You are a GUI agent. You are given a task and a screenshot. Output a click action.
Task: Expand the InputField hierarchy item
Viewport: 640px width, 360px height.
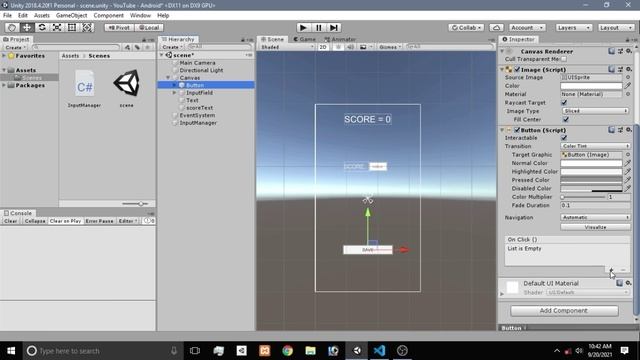(x=174, y=93)
